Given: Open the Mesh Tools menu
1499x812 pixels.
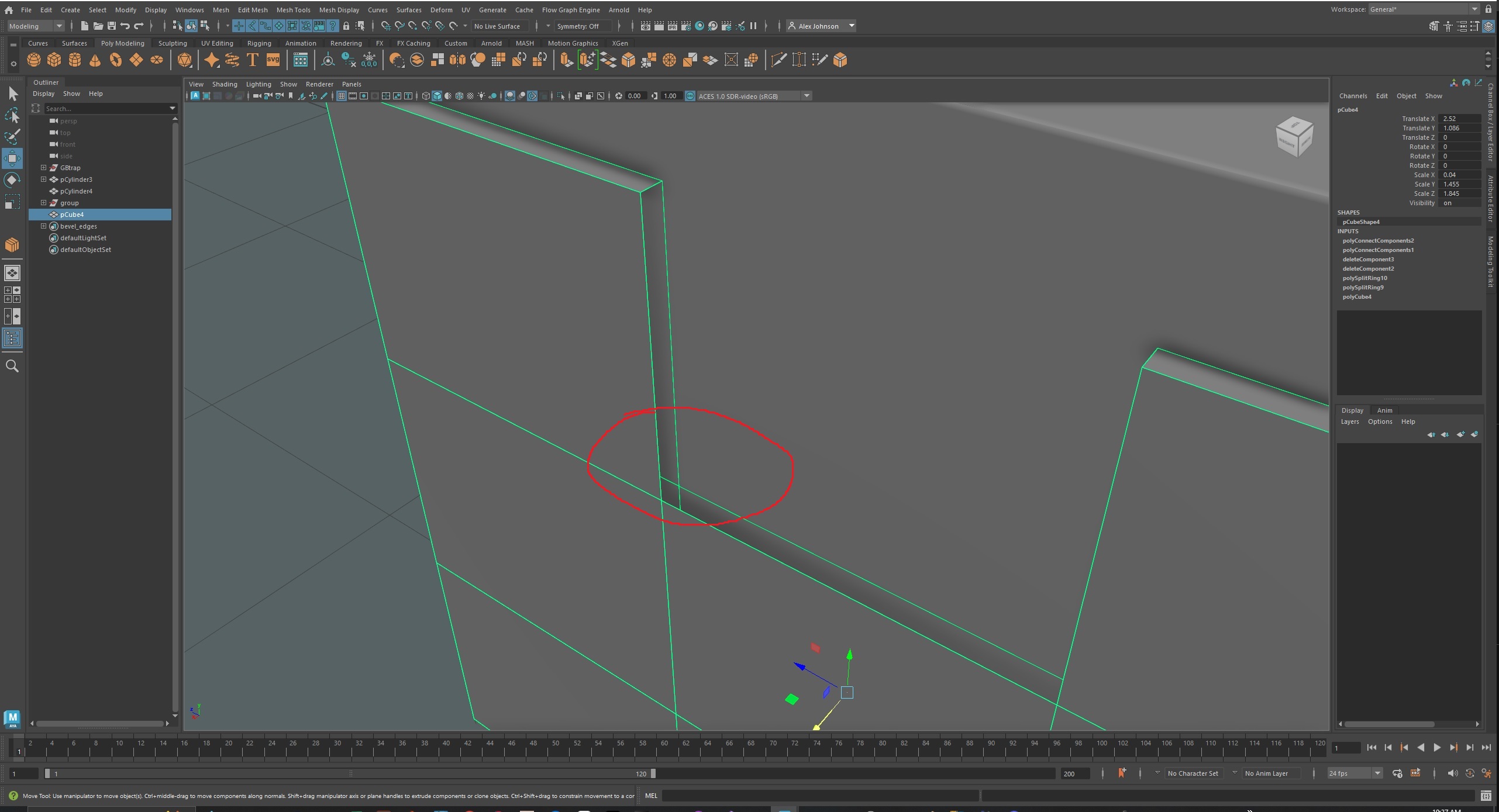Looking at the screenshot, I should coord(293,10).
